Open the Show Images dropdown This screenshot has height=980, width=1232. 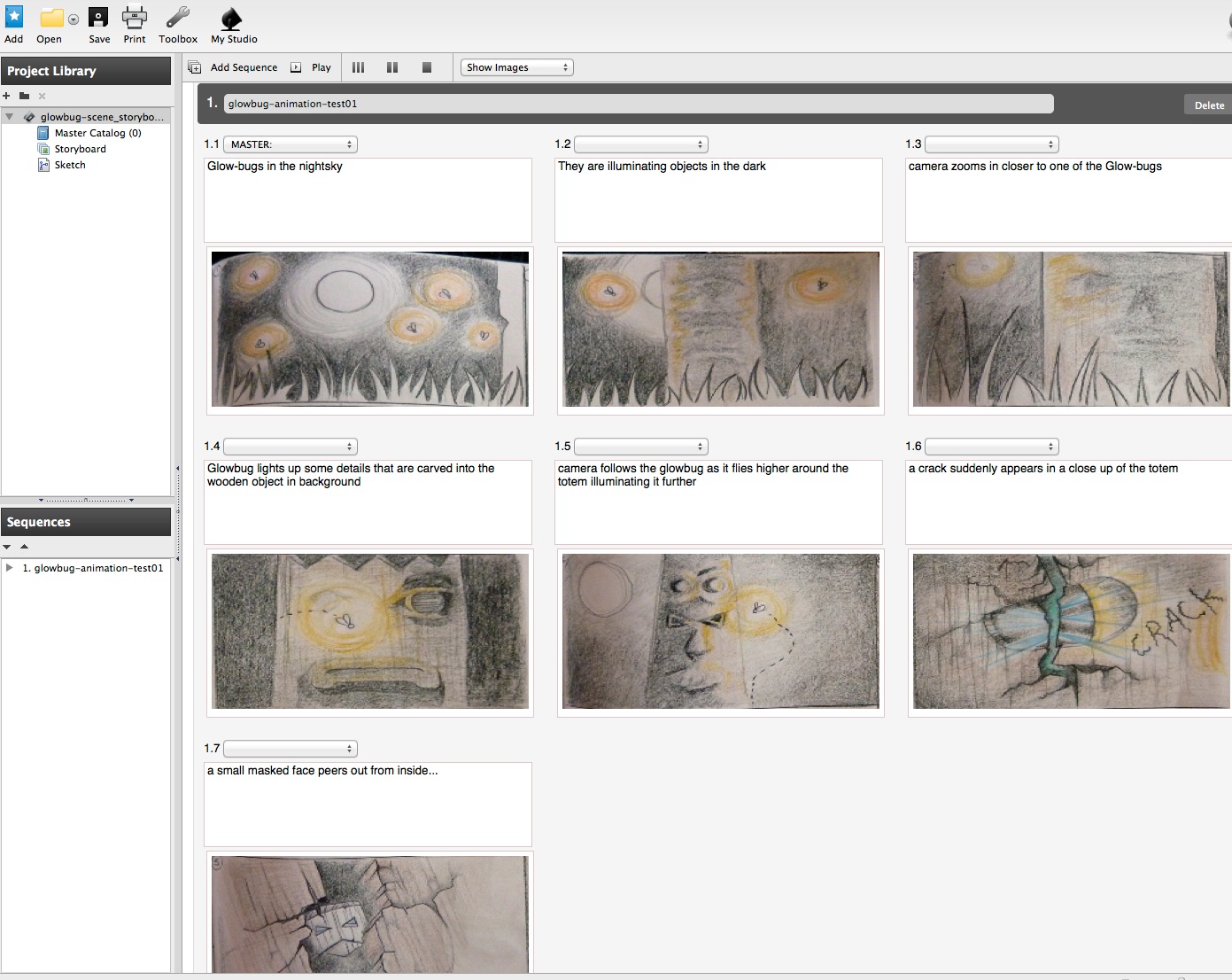pos(517,67)
